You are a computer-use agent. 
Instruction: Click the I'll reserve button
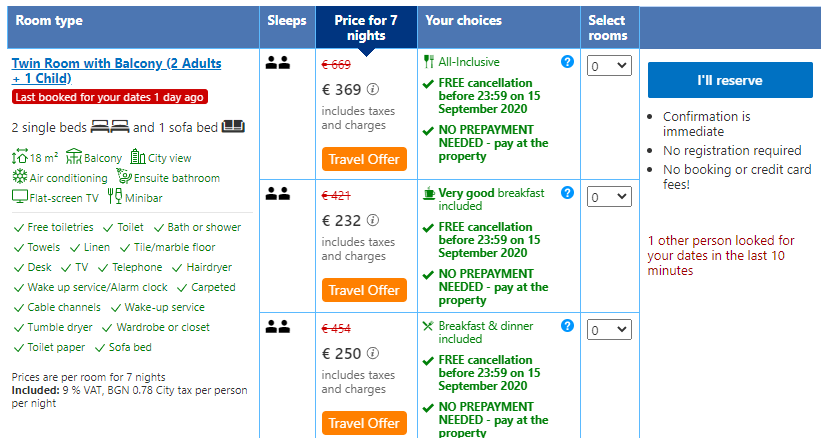pyautogui.click(x=729, y=80)
